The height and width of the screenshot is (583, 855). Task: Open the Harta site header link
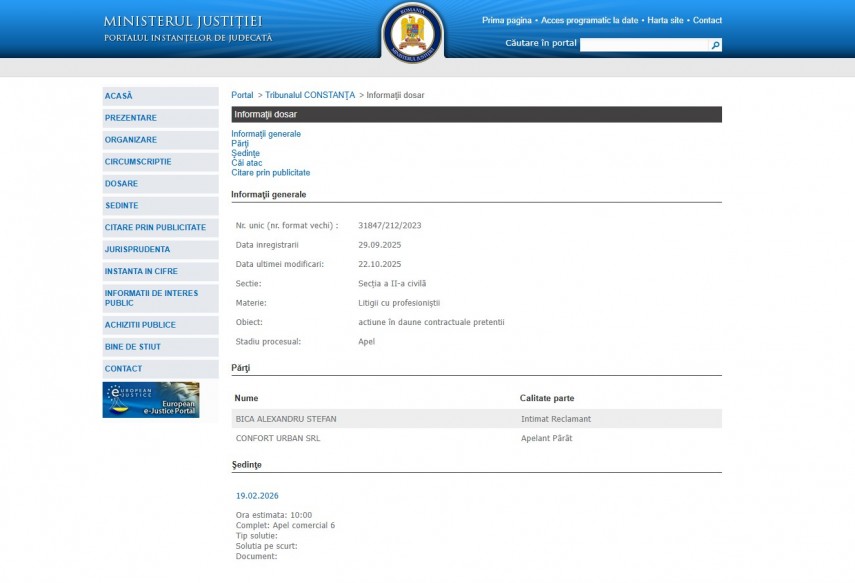[665, 20]
